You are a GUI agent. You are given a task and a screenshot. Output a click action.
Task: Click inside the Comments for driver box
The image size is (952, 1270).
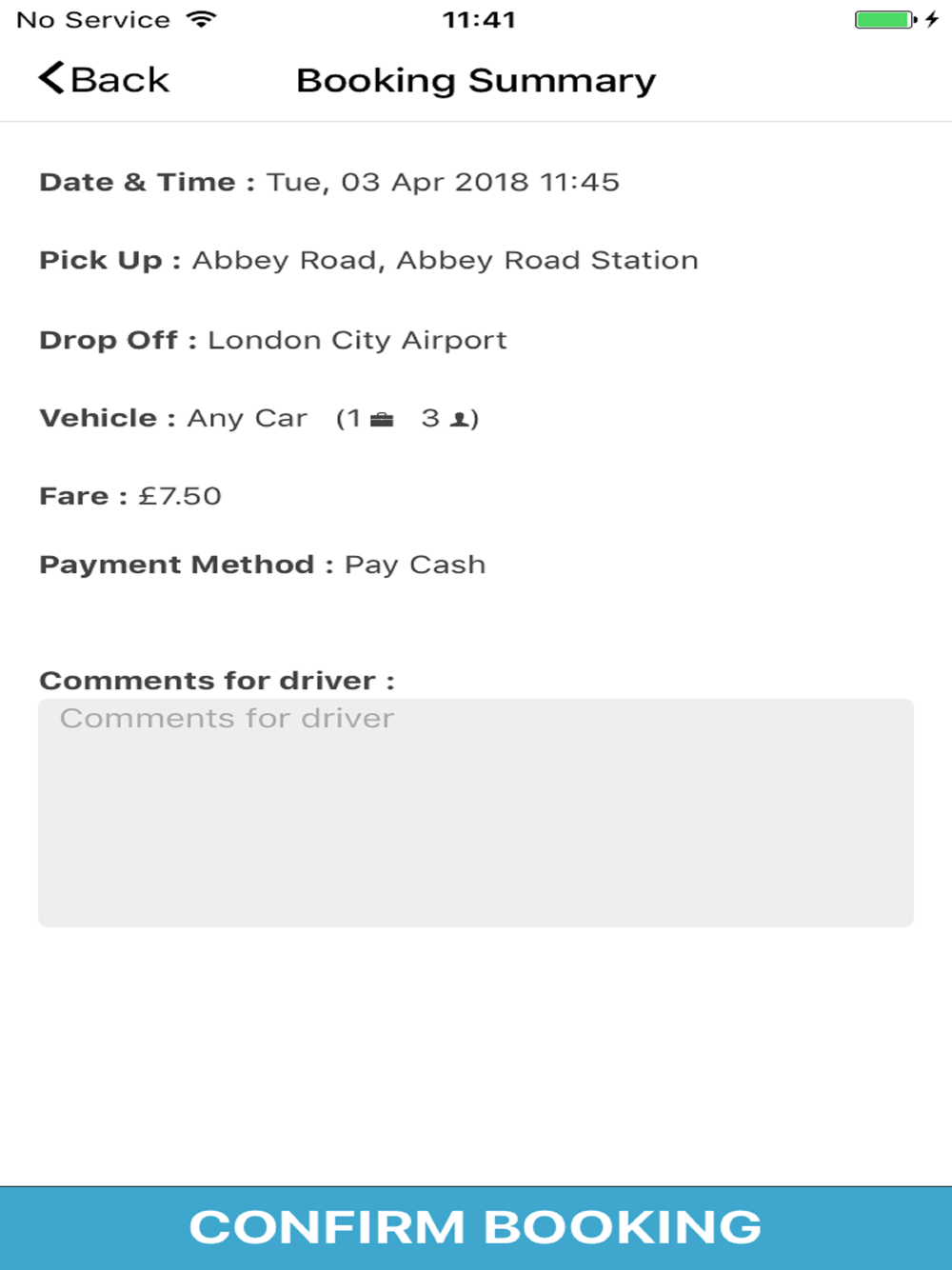tap(476, 812)
